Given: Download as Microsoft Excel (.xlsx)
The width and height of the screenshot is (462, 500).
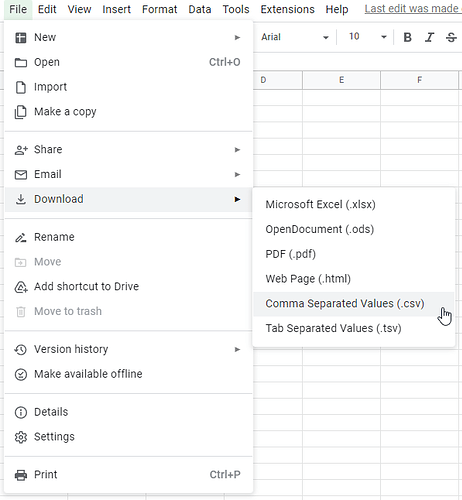Looking at the screenshot, I should click(354, 205).
